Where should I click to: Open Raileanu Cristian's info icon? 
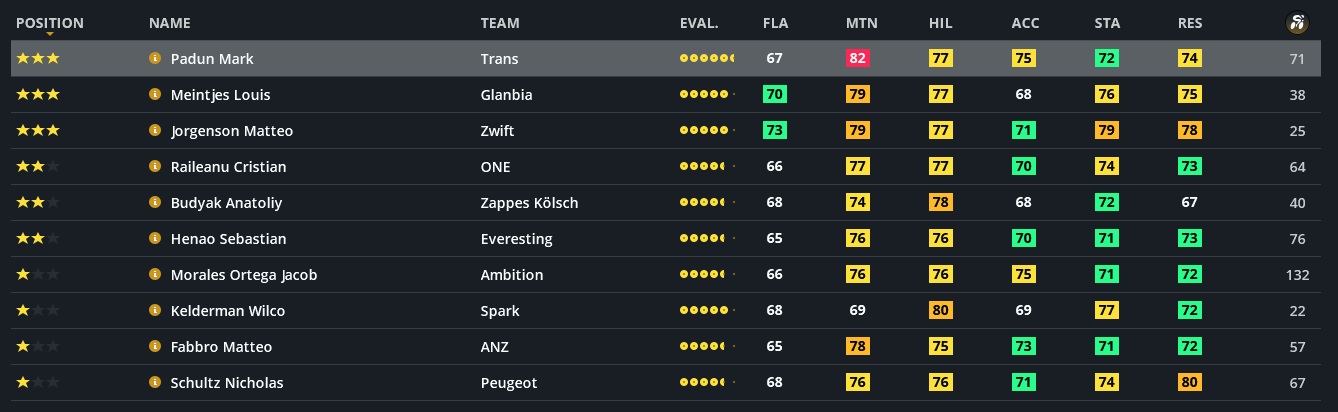click(155, 167)
